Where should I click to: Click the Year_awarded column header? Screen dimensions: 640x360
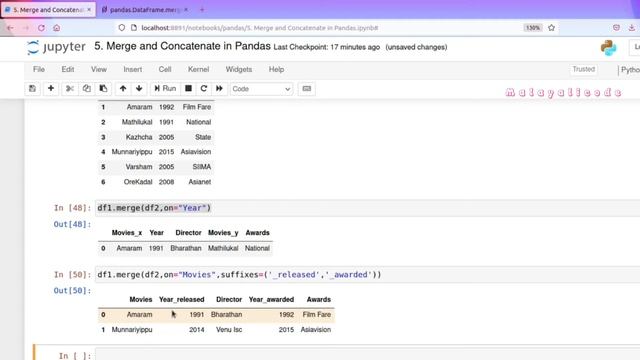tap(271, 300)
